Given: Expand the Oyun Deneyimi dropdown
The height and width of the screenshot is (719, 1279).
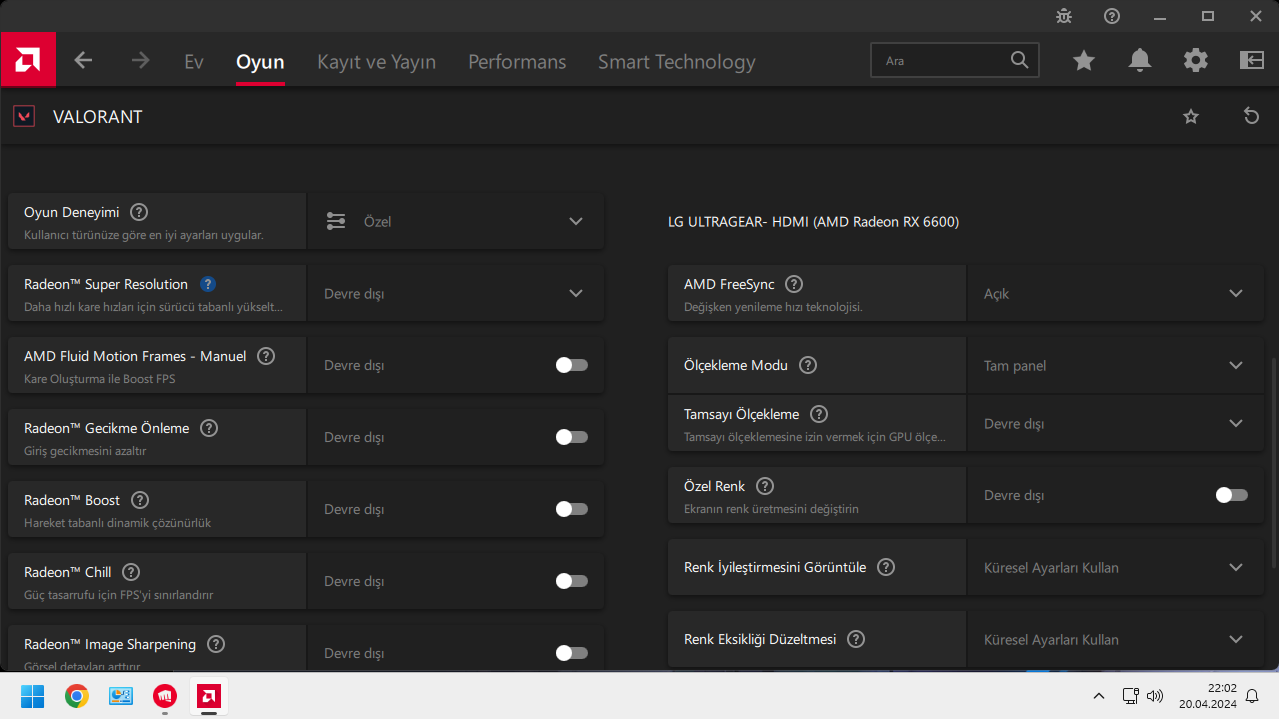Looking at the screenshot, I should (x=576, y=221).
